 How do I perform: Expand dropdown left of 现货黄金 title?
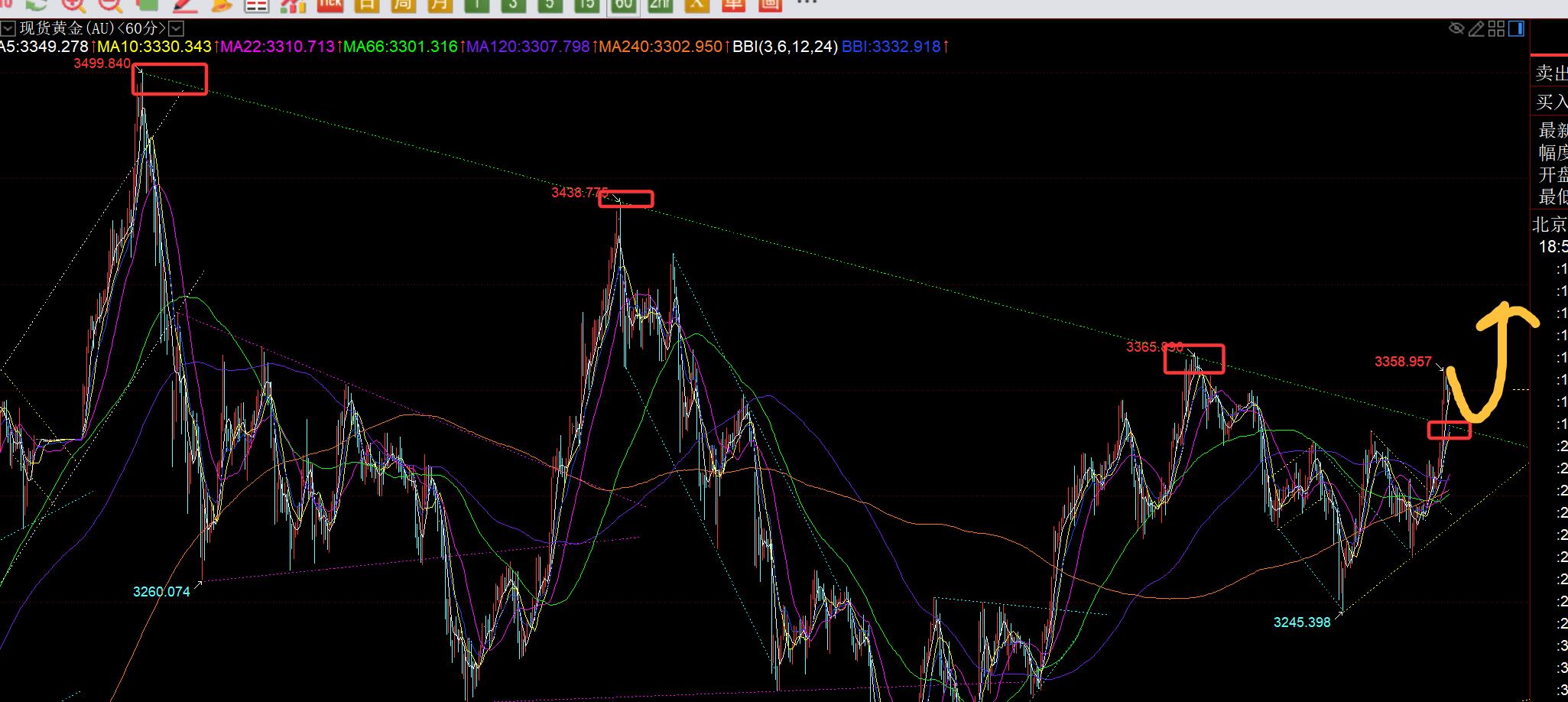click(x=8, y=29)
